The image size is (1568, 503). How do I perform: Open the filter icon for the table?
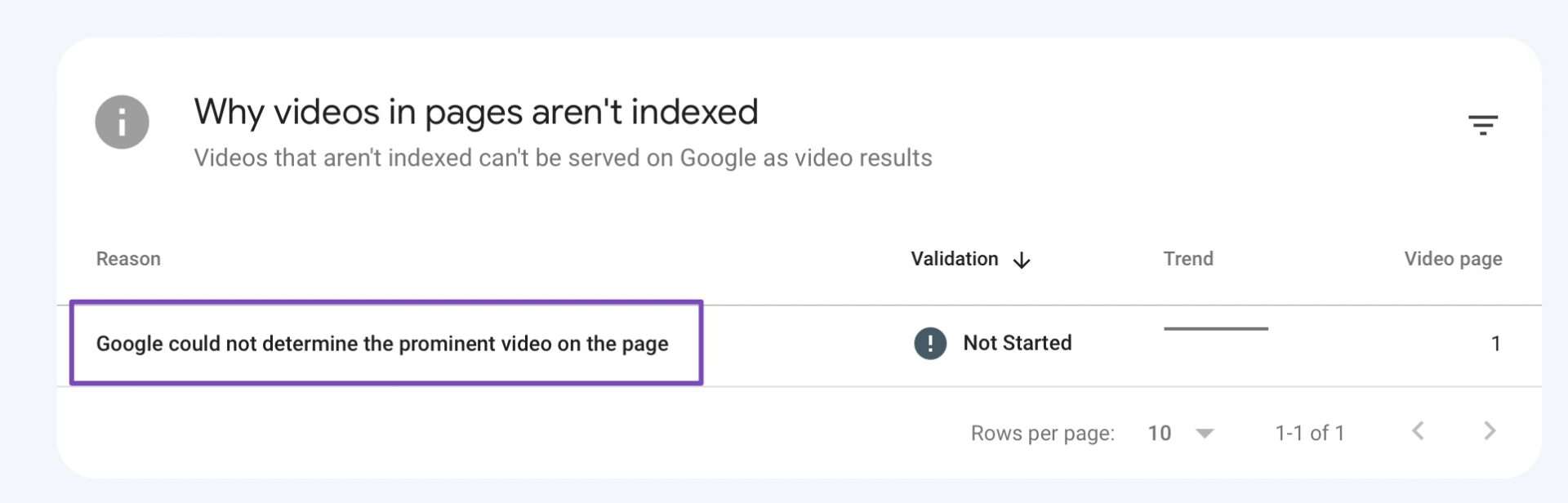coord(1482,125)
